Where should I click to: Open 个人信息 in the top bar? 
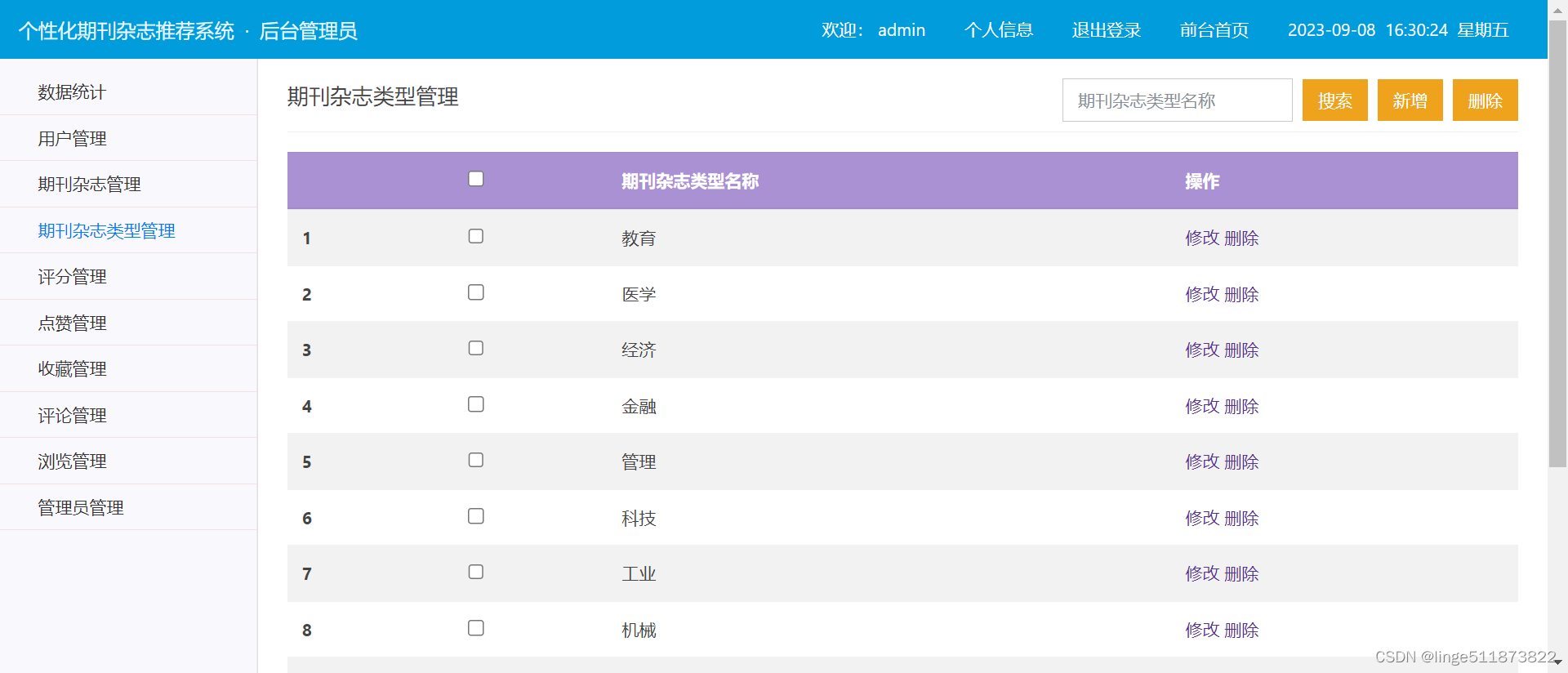998,30
